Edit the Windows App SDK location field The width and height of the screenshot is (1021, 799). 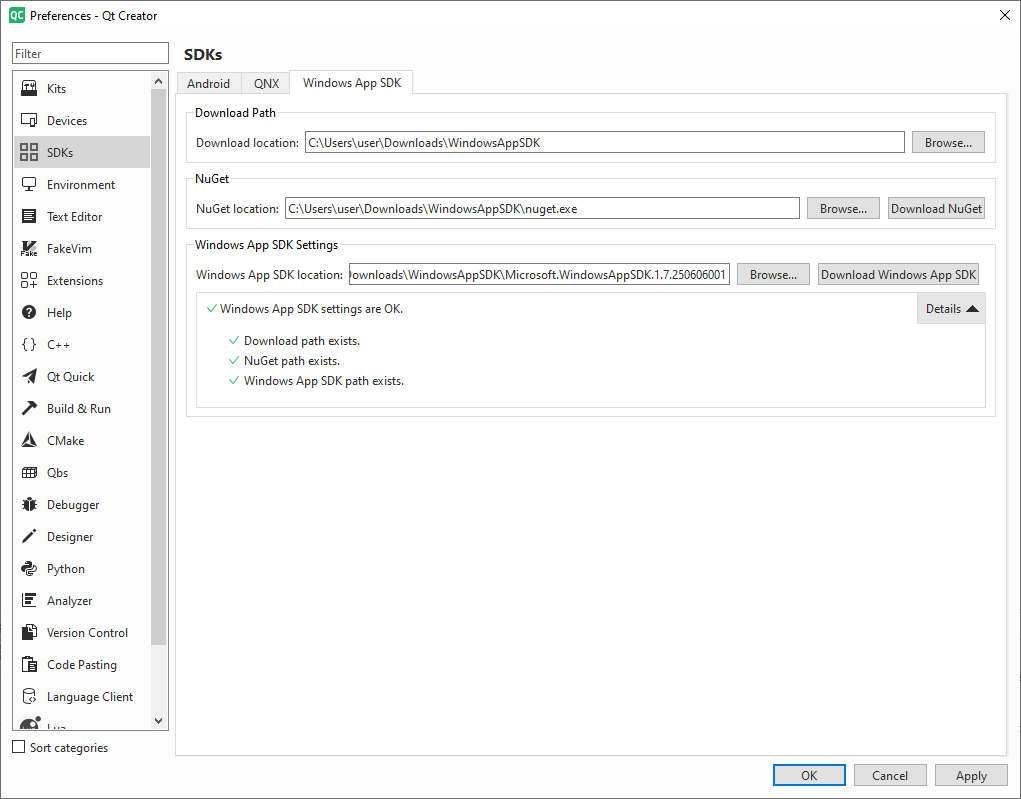tap(539, 275)
